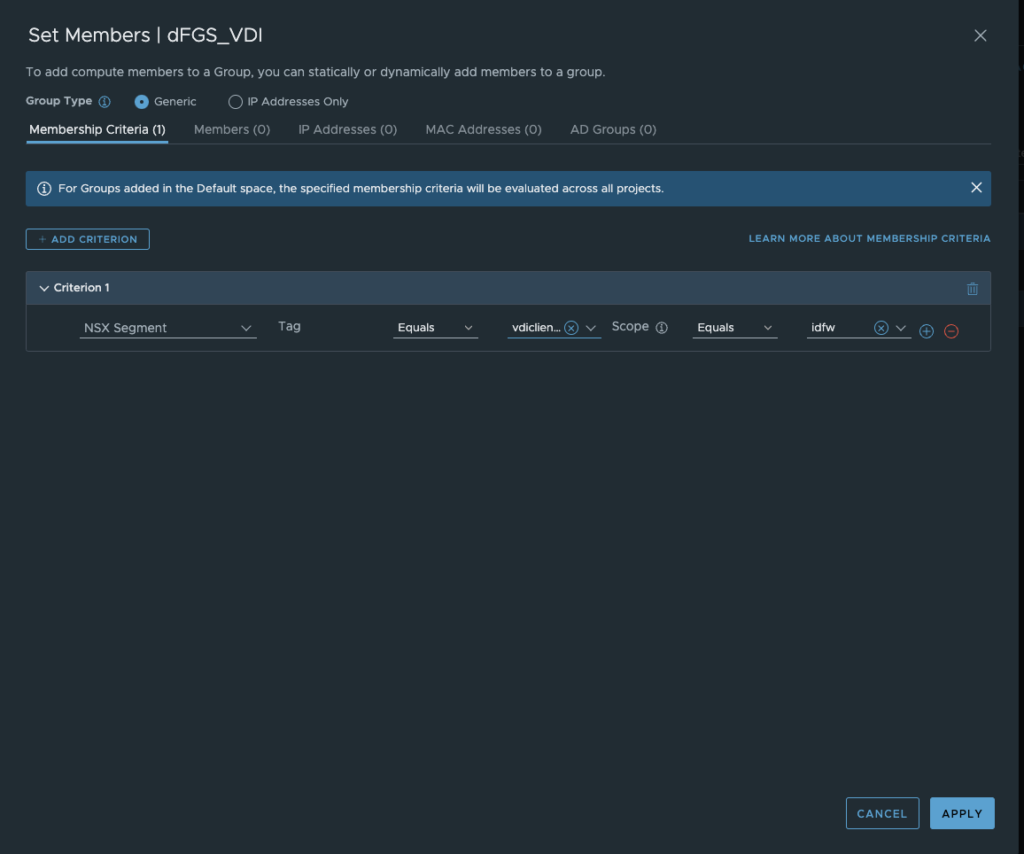Open the Tag Equals operator dropdown
1024x854 pixels.
435,328
